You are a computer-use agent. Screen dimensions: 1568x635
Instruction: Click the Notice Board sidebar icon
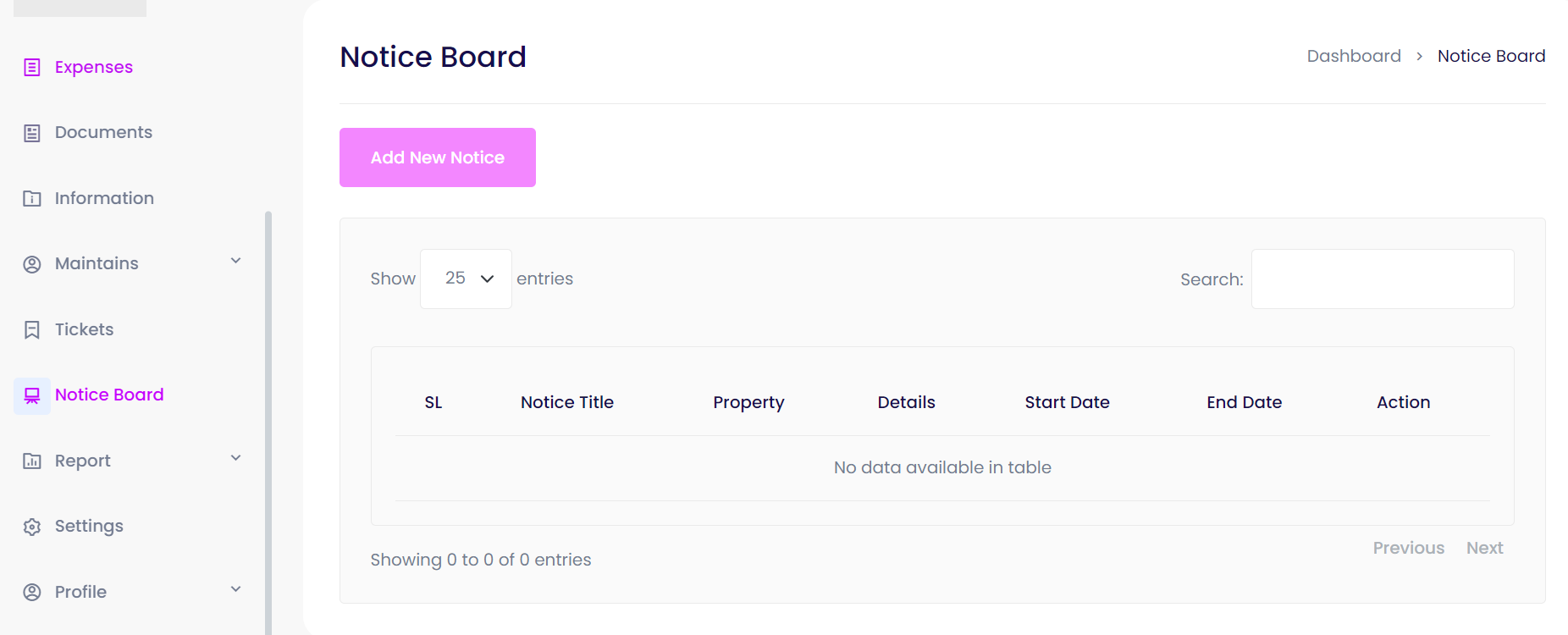click(32, 395)
